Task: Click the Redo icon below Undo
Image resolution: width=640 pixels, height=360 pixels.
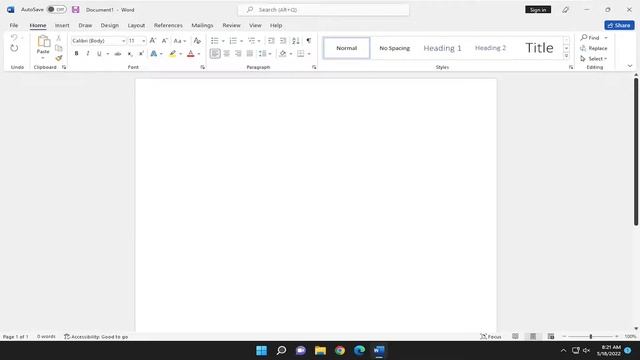Action: [x=14, y=49]
